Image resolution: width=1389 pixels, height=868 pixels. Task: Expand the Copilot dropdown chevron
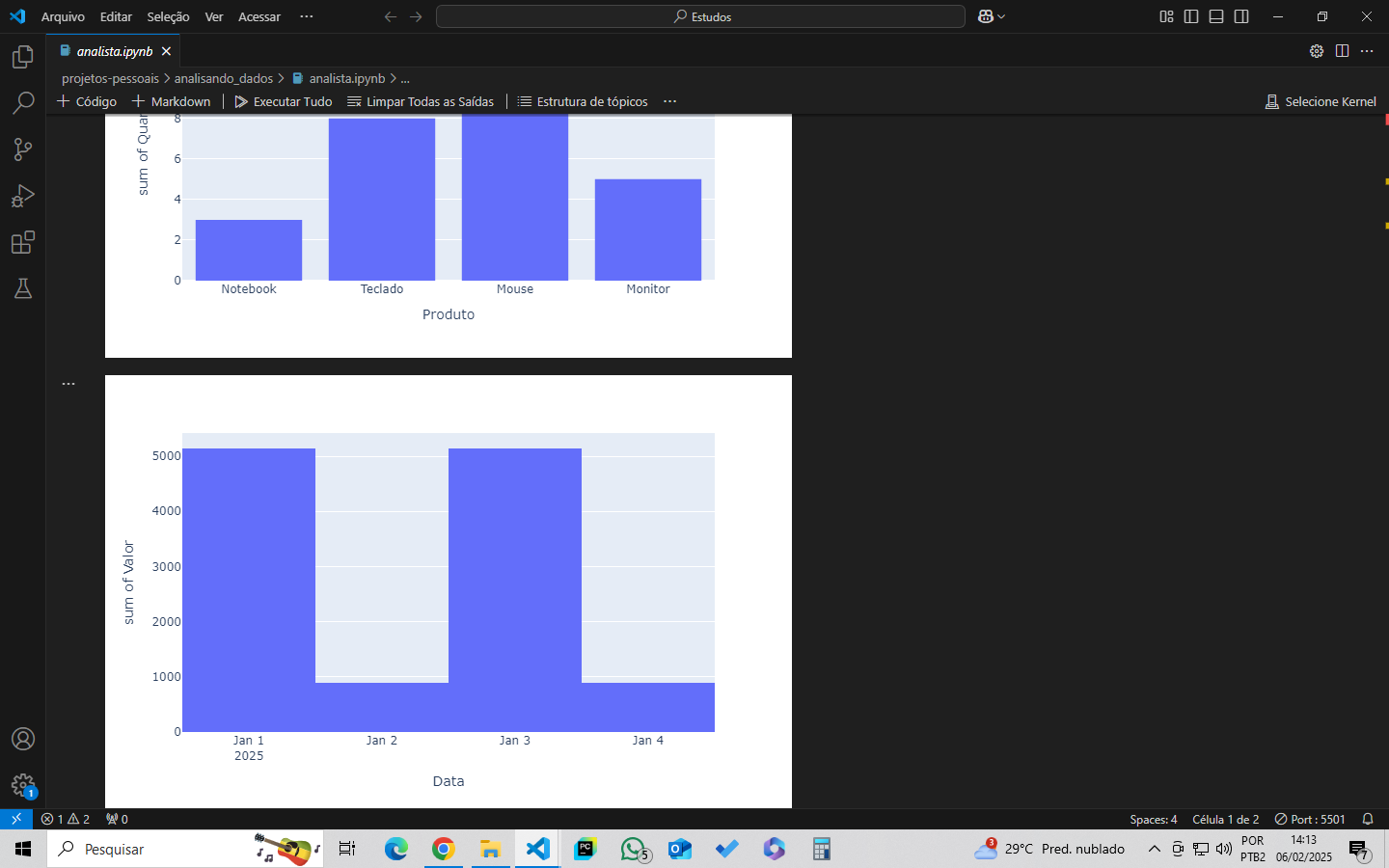pos(1001,16)
